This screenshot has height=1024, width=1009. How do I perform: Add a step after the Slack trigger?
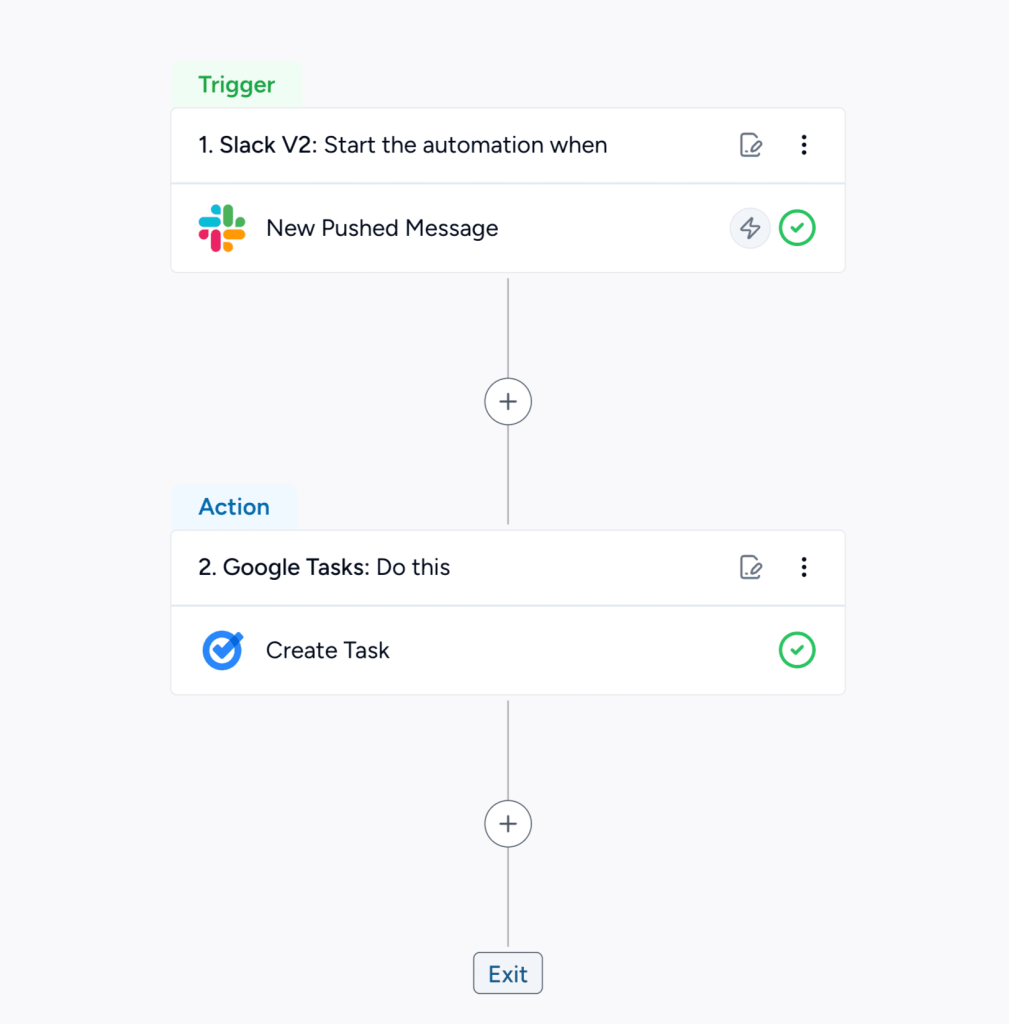point(508,402)
